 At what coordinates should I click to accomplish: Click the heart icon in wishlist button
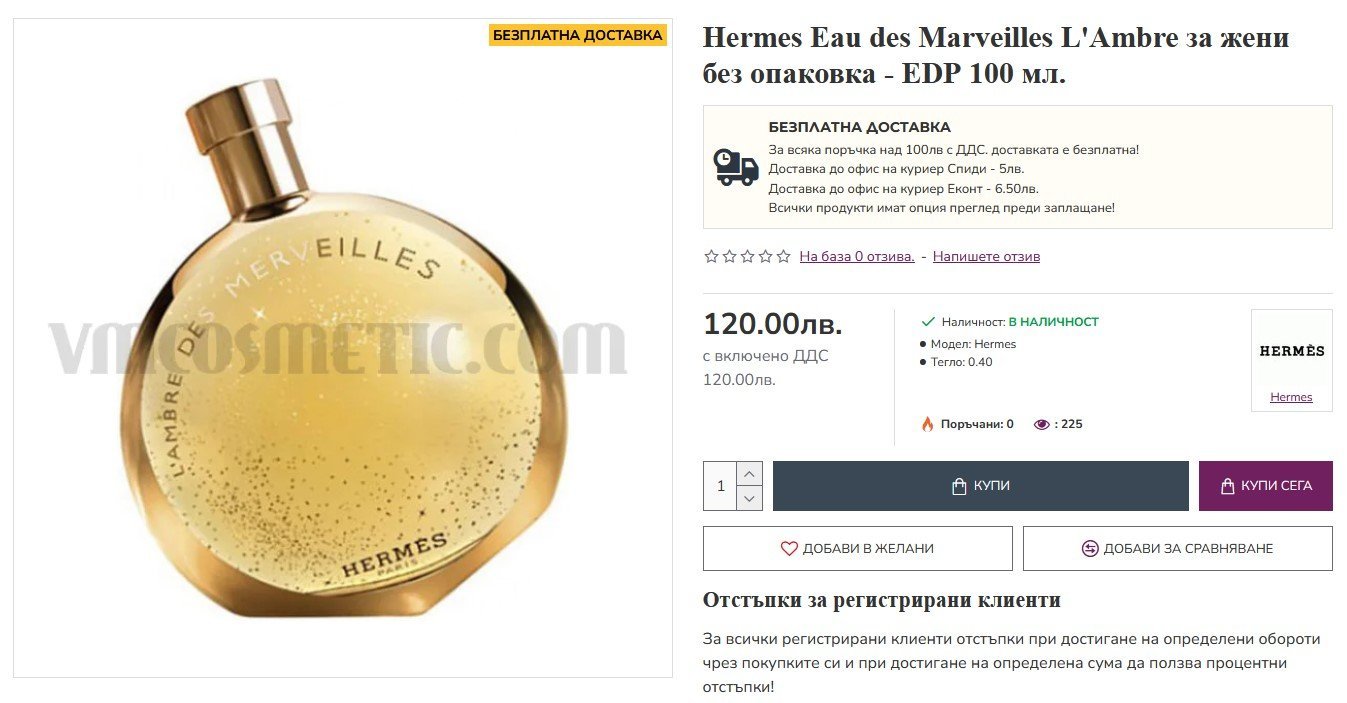pos(789,548)
